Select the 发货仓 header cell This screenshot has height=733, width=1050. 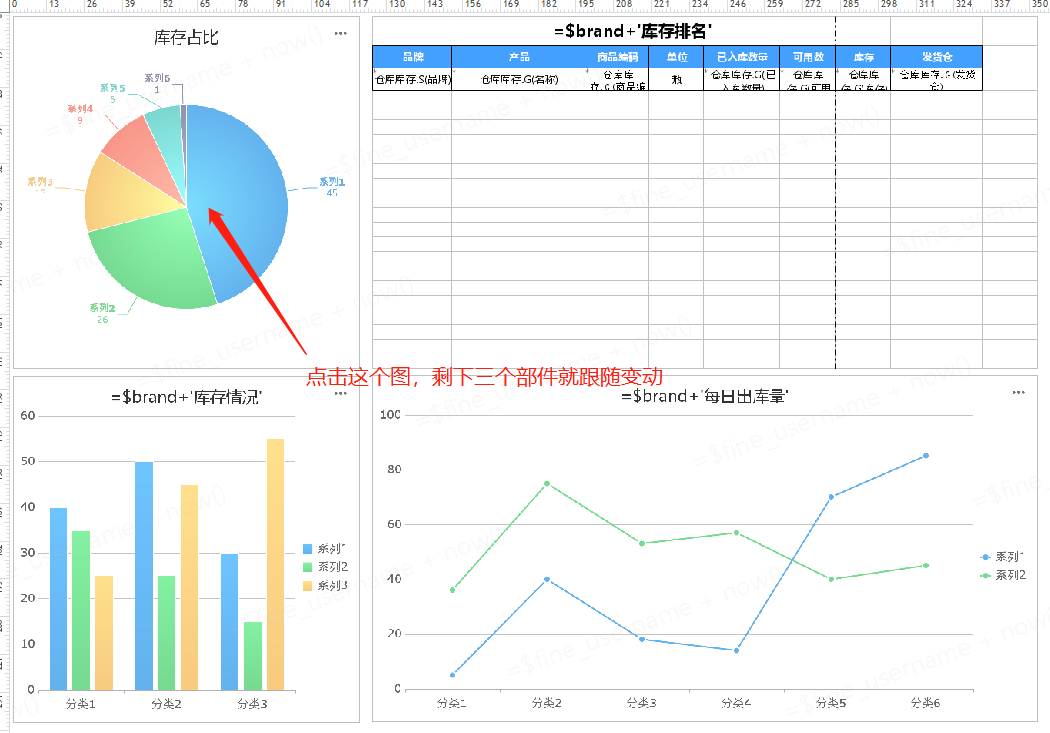click(936, 57)
